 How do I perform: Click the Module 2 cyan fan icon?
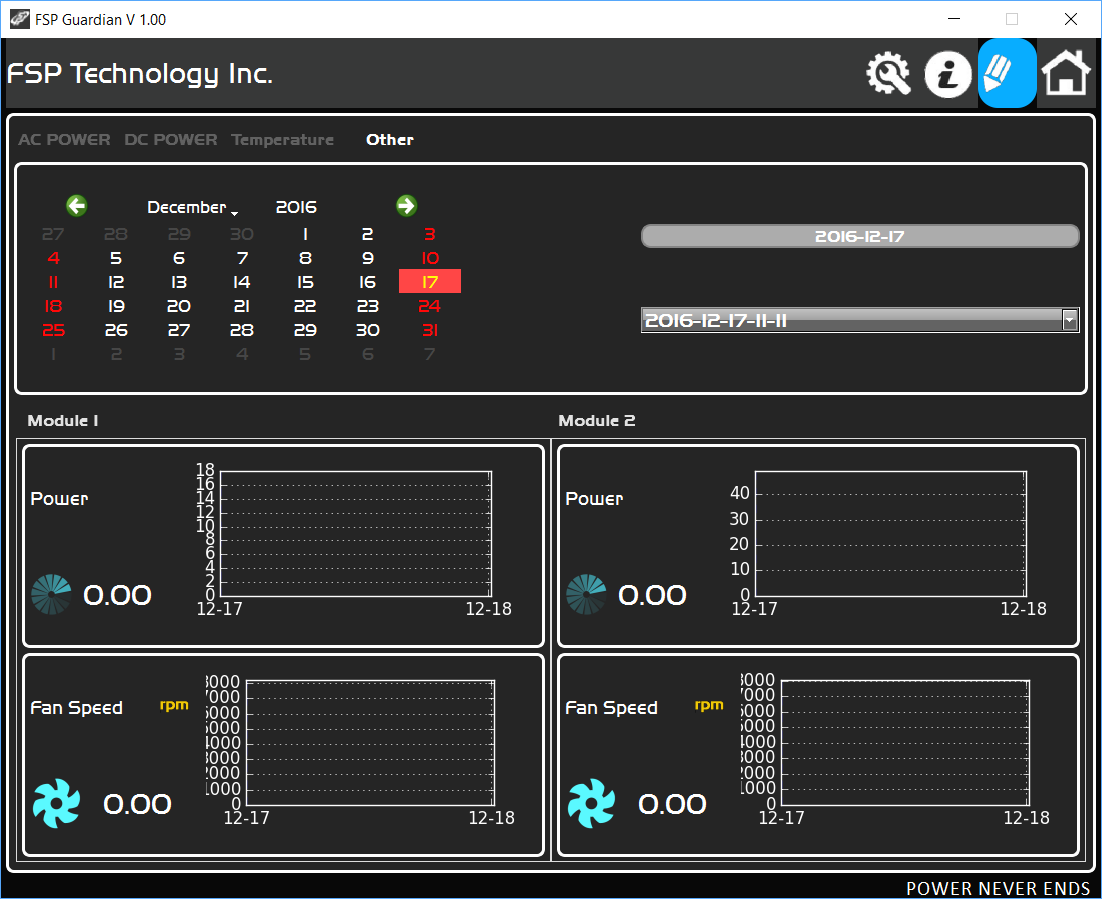pos(592,803)
